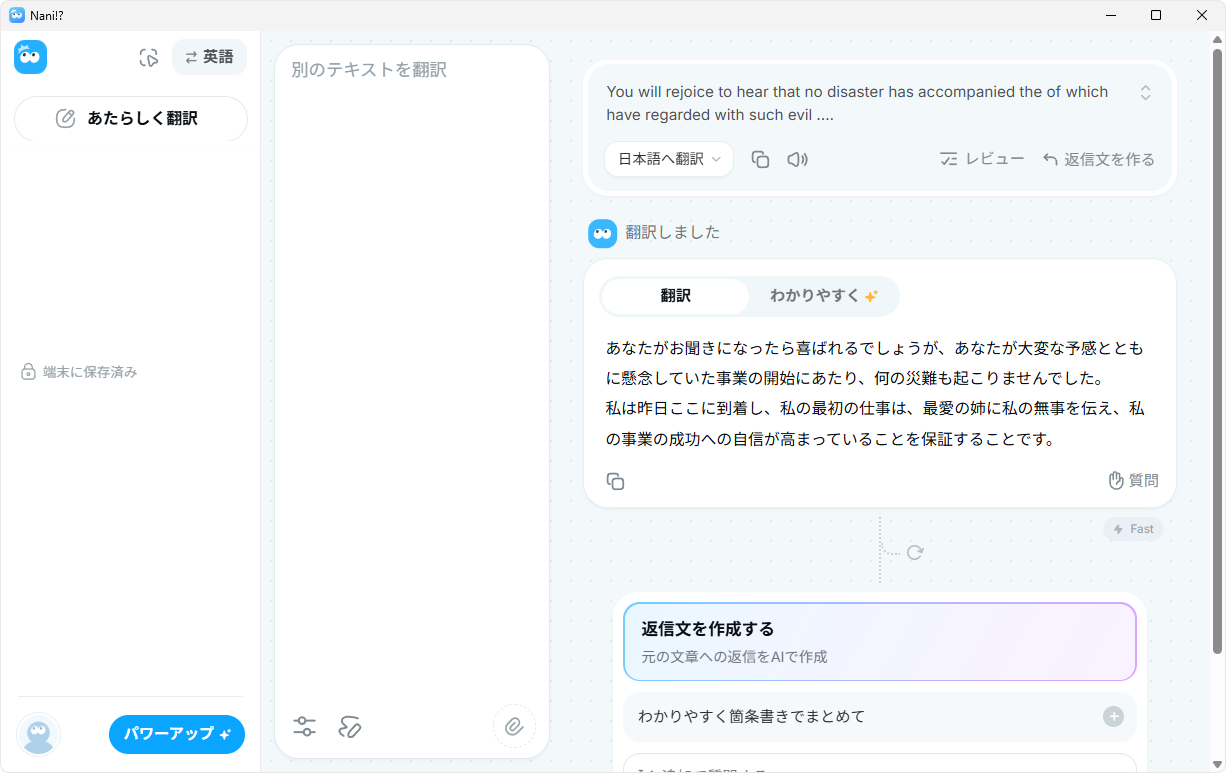Select the 翻訳 tab
This screenshot has width=1226, height=773.
coord(675,296)
